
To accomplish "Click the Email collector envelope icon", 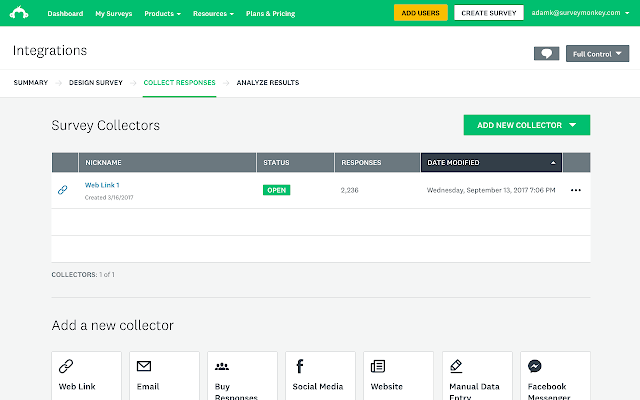I will pos(144,366).
